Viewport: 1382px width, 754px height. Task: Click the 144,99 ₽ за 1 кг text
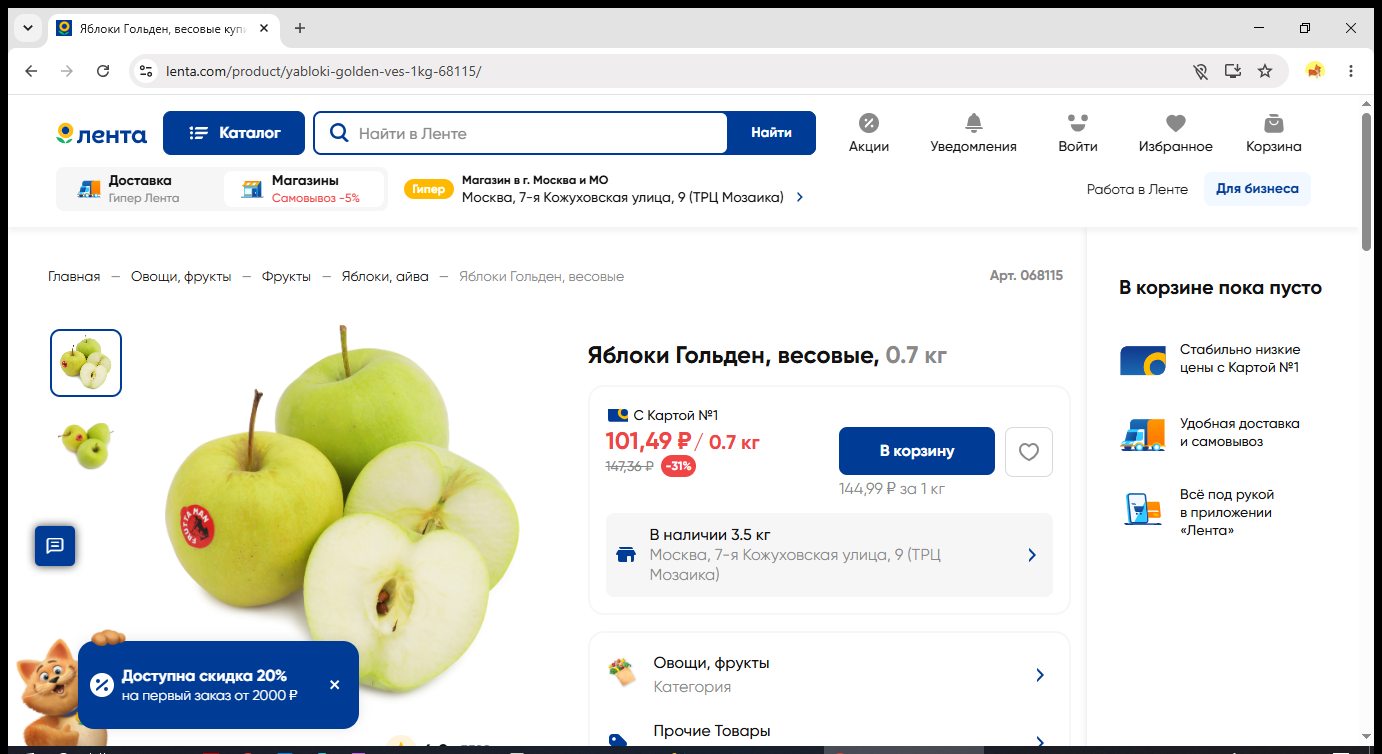click(892, 489)
